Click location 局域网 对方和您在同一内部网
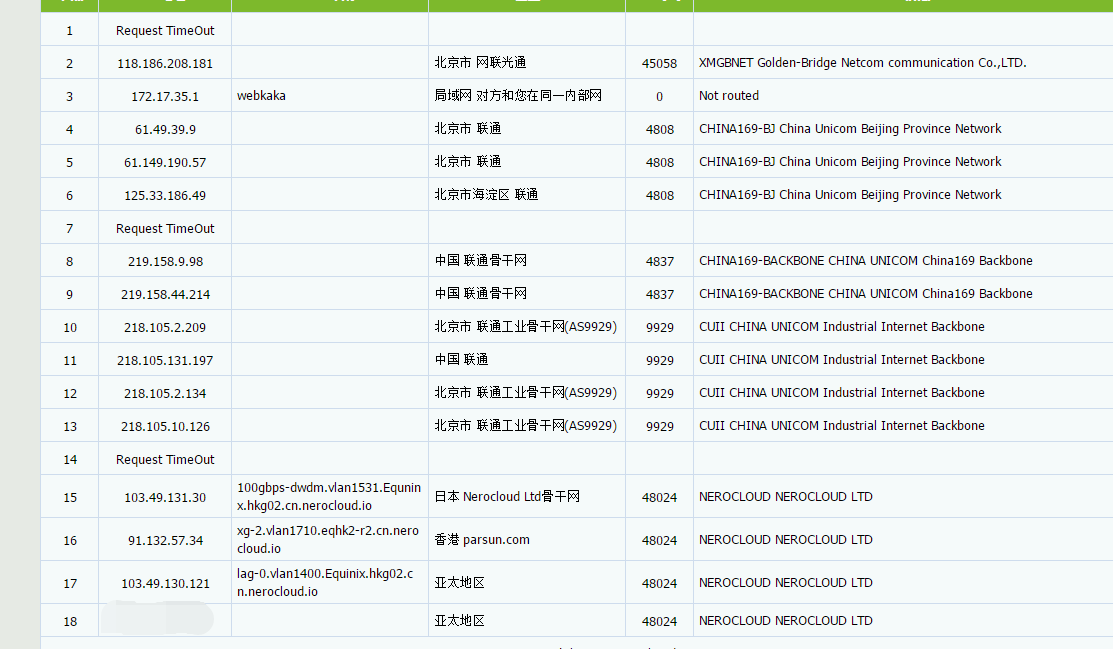This screenshot has width=1113, height=649. (x=518, y=95)
